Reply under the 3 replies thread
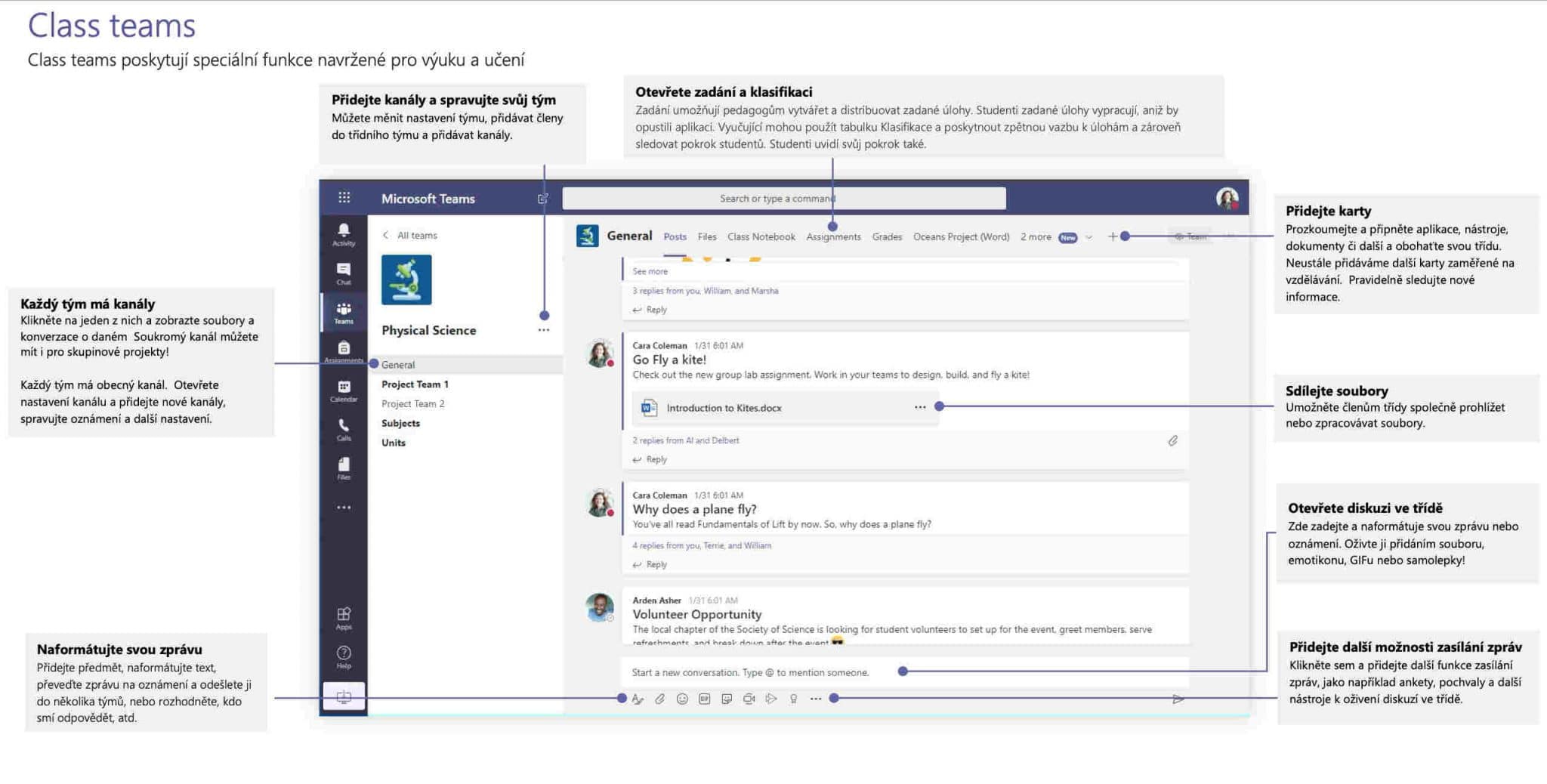1547x784 pixels. 650,310
